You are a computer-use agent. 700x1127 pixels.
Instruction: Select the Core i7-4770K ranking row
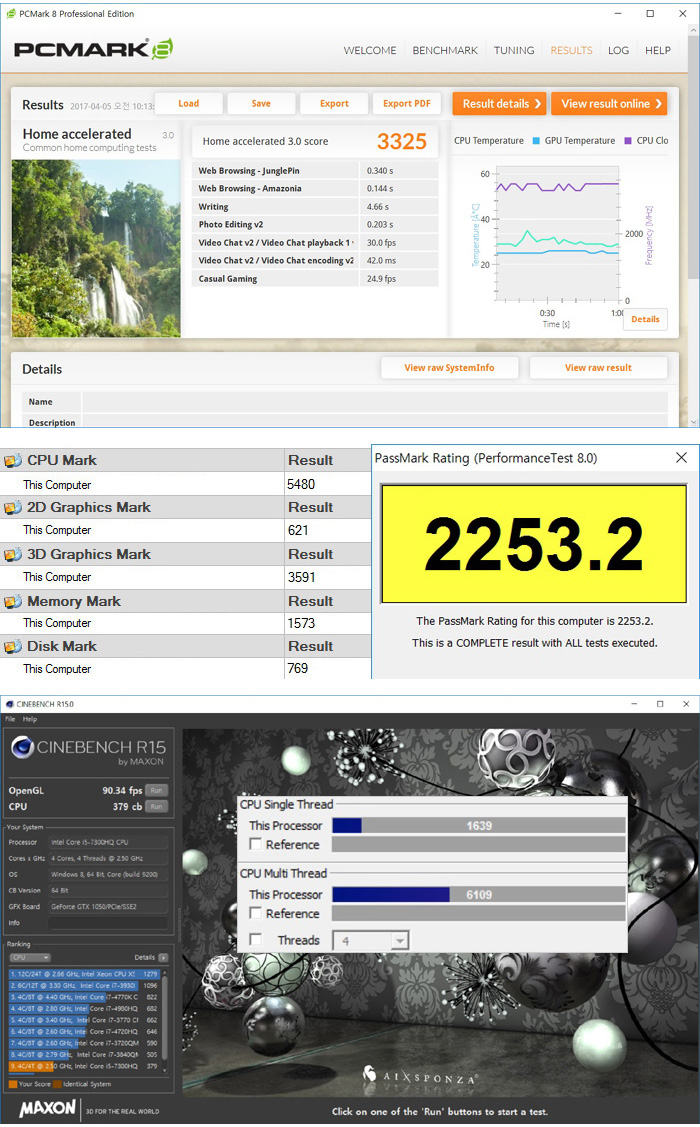pos(84,997)
